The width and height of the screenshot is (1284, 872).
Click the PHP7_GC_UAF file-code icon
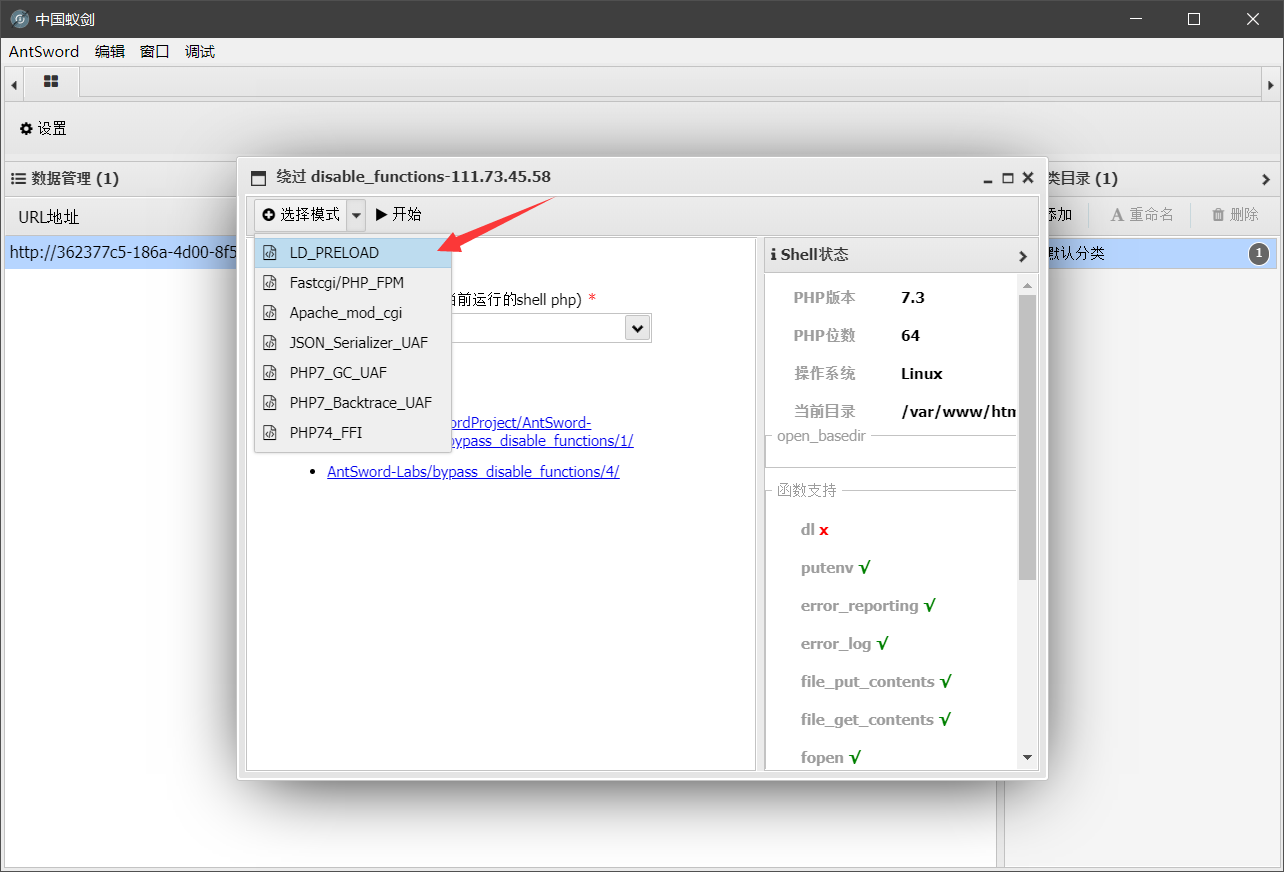[x=269, y=373]
